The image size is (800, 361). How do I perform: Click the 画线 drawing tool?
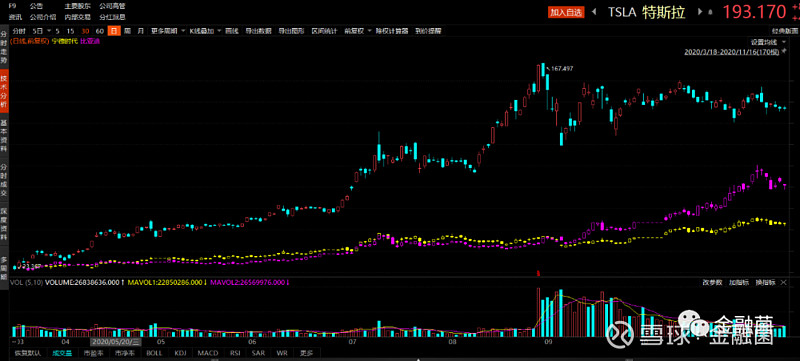point(232,31)
